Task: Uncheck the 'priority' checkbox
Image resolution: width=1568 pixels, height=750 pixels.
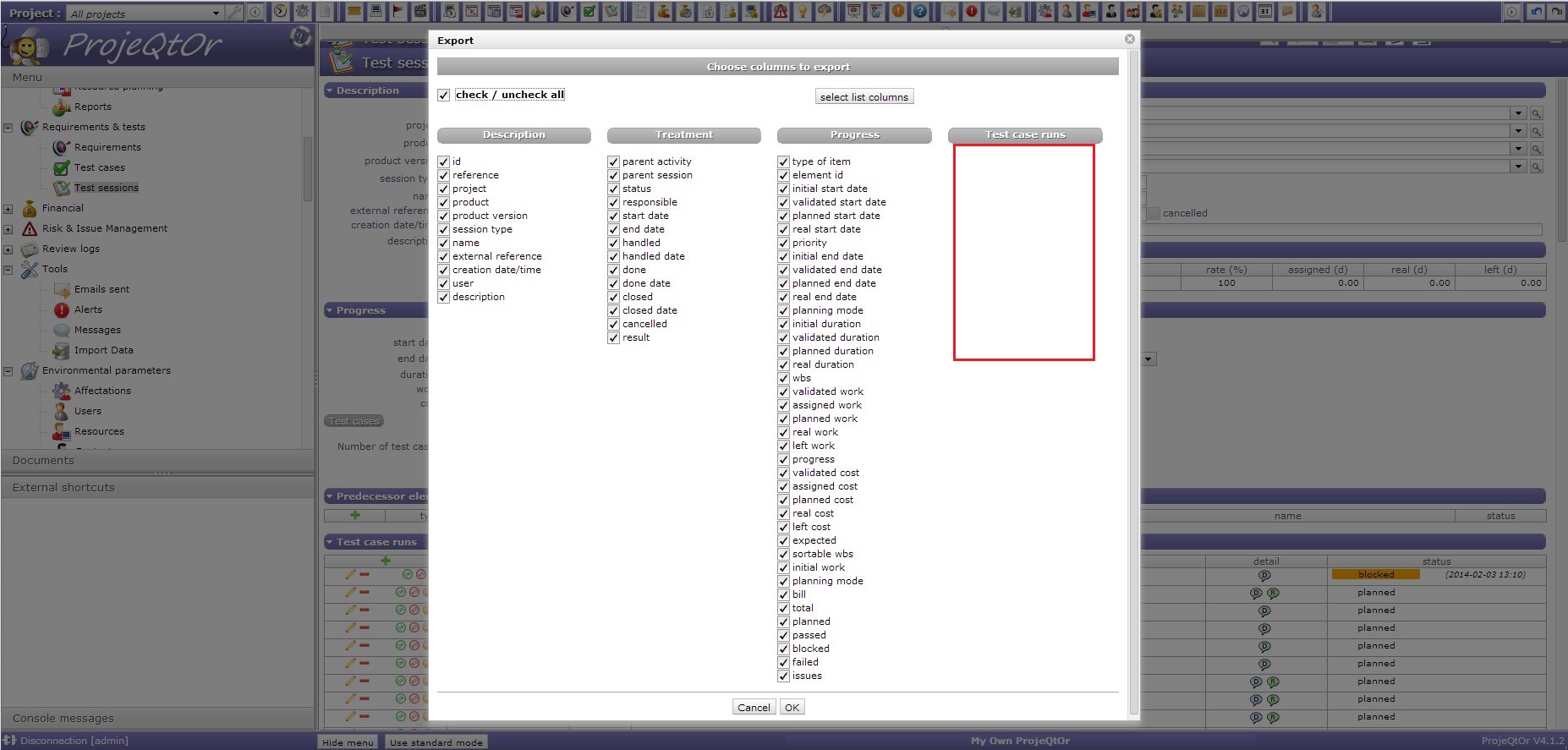Action: pyautogui.click(x=783, y=243)
